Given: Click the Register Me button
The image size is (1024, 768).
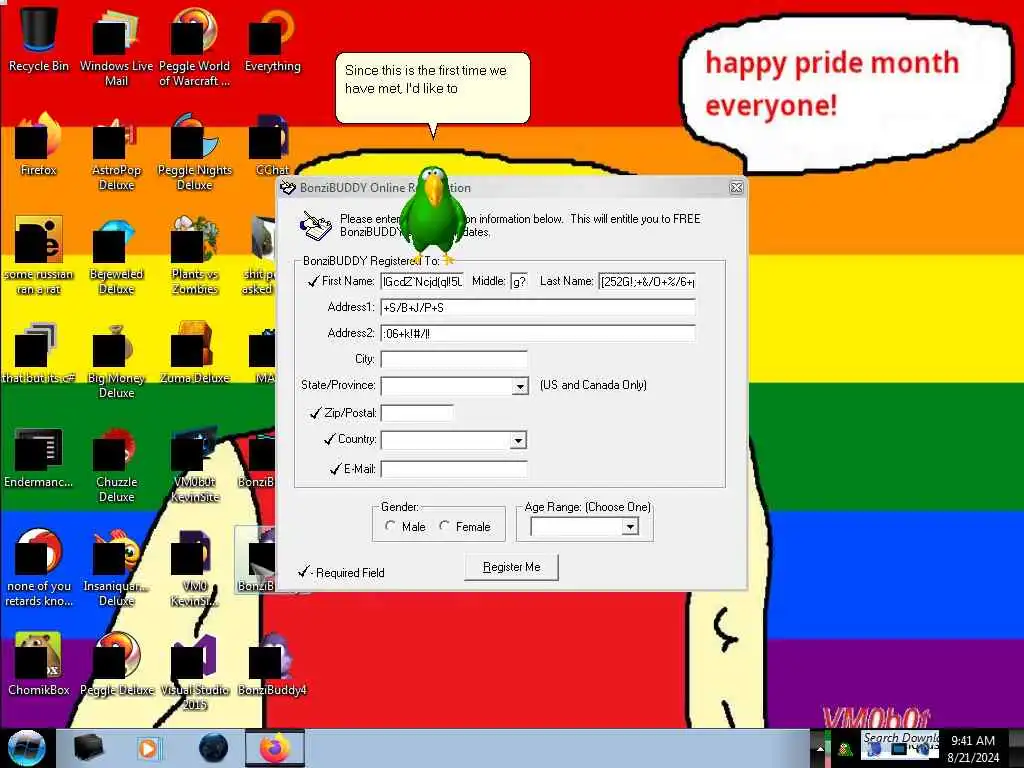Looking at the screenshot, I should [511, 567].
